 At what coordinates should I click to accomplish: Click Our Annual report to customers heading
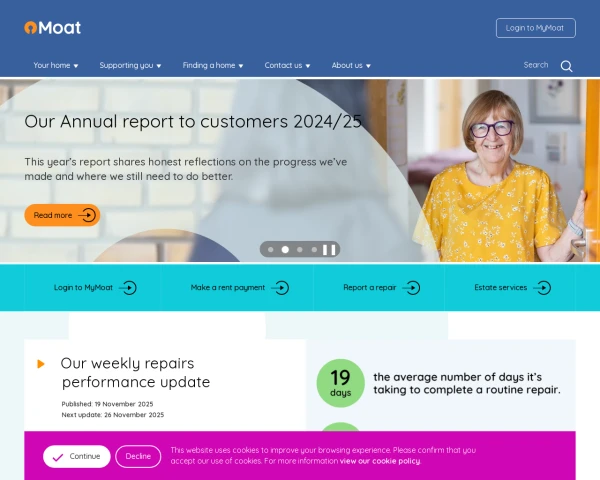pos(193,121)
